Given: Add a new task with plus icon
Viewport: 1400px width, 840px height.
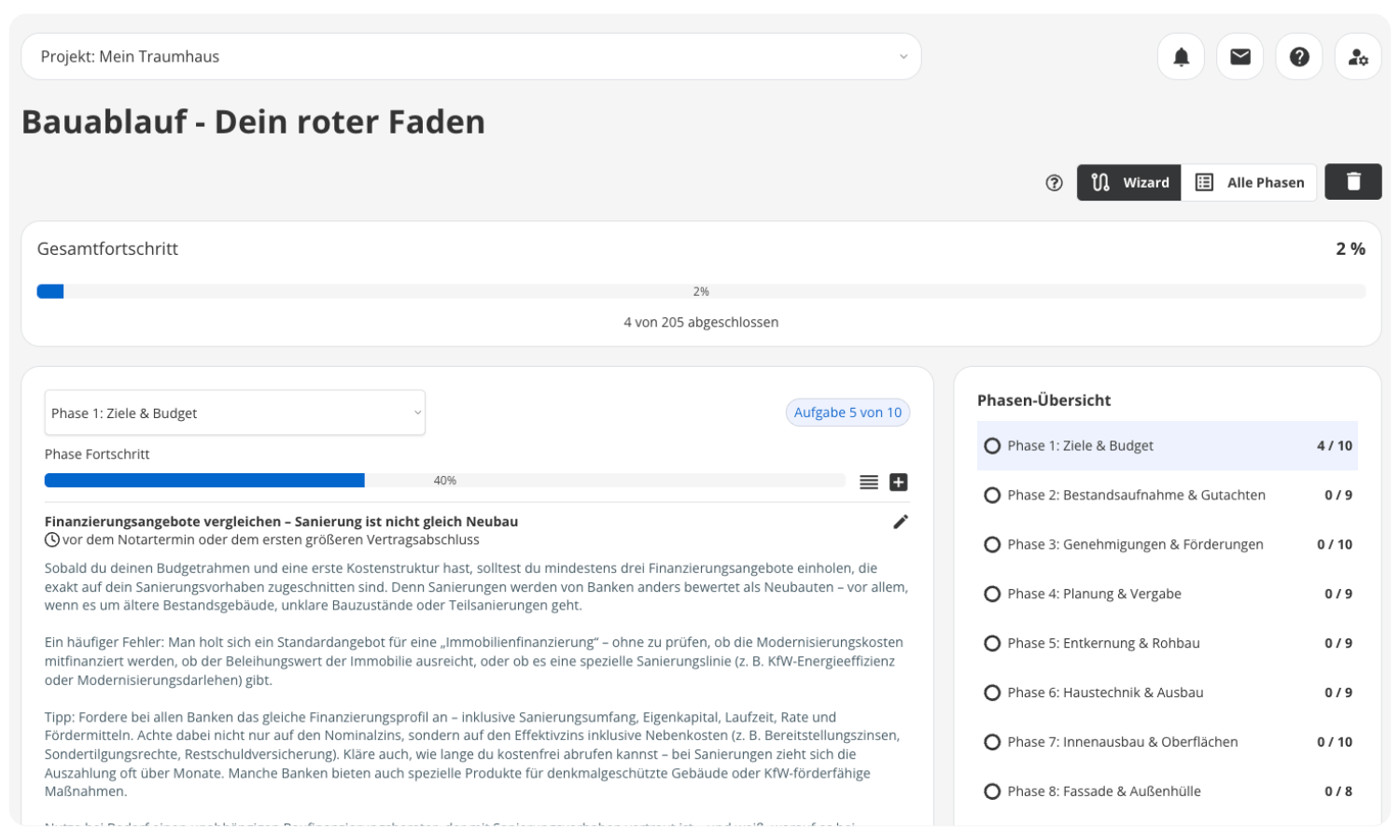Looking at the screenshot, I should [898, 483].
